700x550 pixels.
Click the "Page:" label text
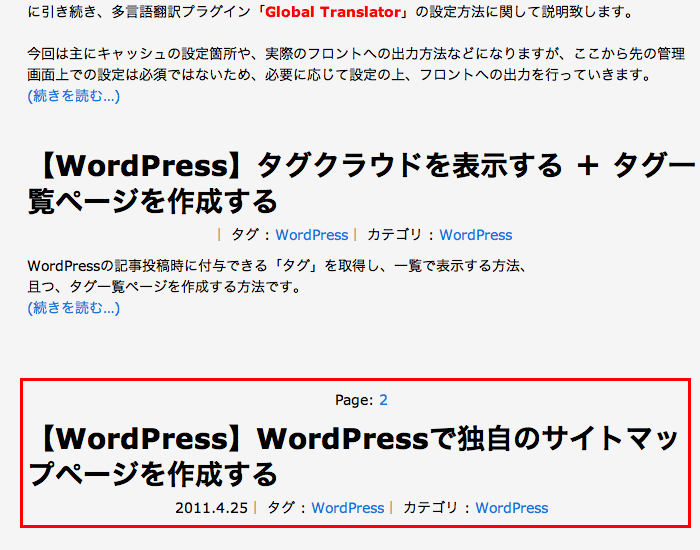(x=354, y=400)
